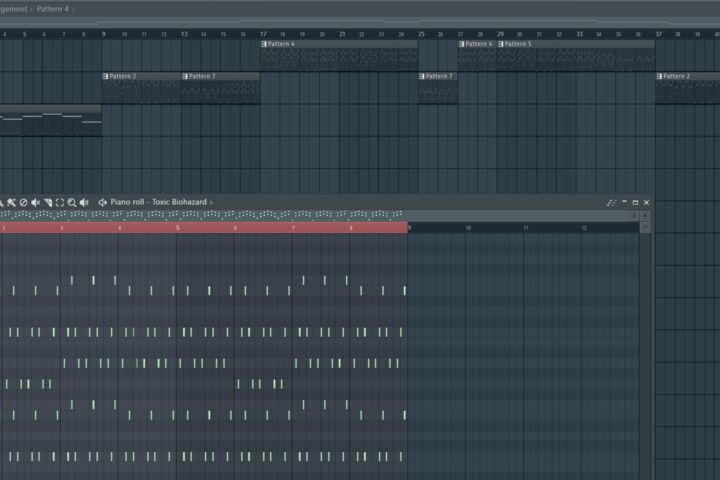The width and height of the screenshot is (720, 480).
Task: Click the playlist horizontal scrollbar below the title
Action: (x=360, y=21)
